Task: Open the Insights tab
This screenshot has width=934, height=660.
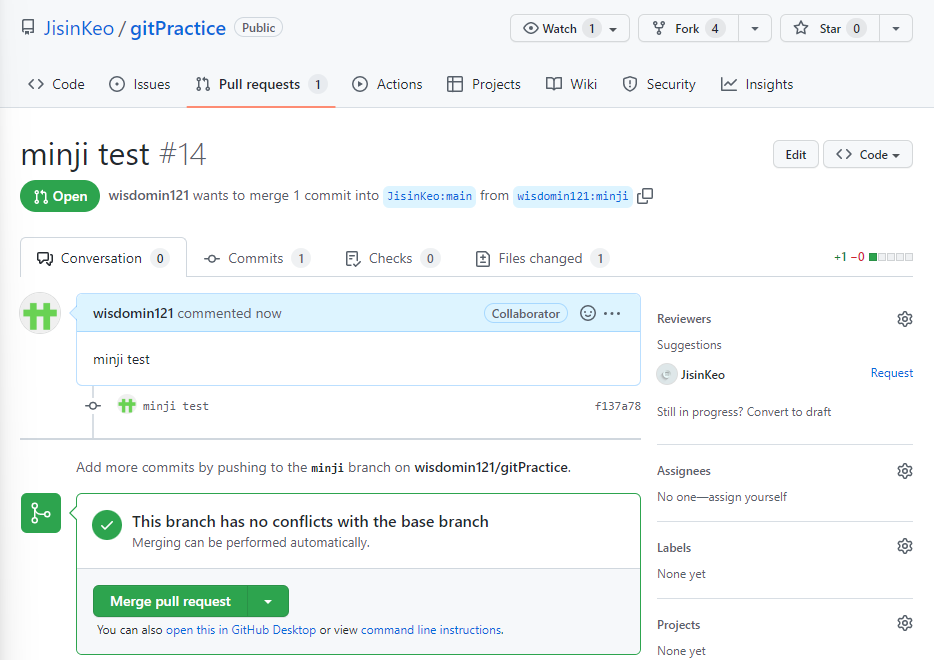Action: (757, 85)
